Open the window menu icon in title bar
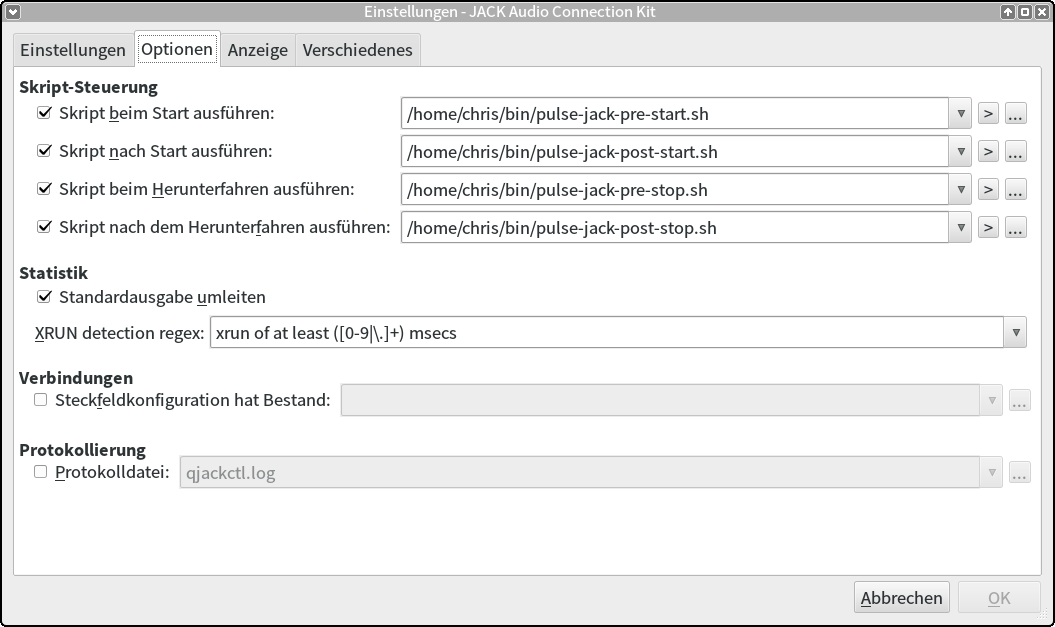The image size is (1055, 627). (13, 11)
